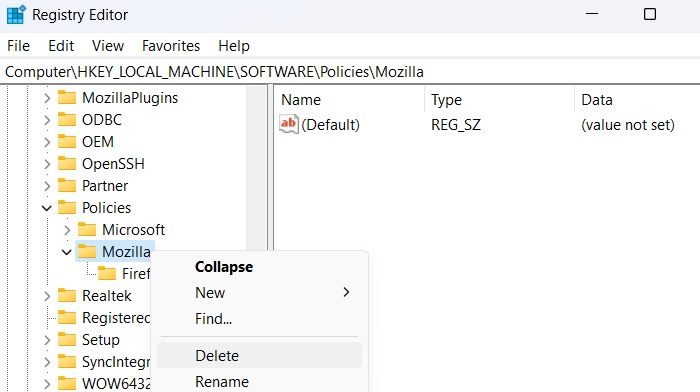Open the File menu
The width and height of the screenshot is (700, 392).
[x=18, y=46]
